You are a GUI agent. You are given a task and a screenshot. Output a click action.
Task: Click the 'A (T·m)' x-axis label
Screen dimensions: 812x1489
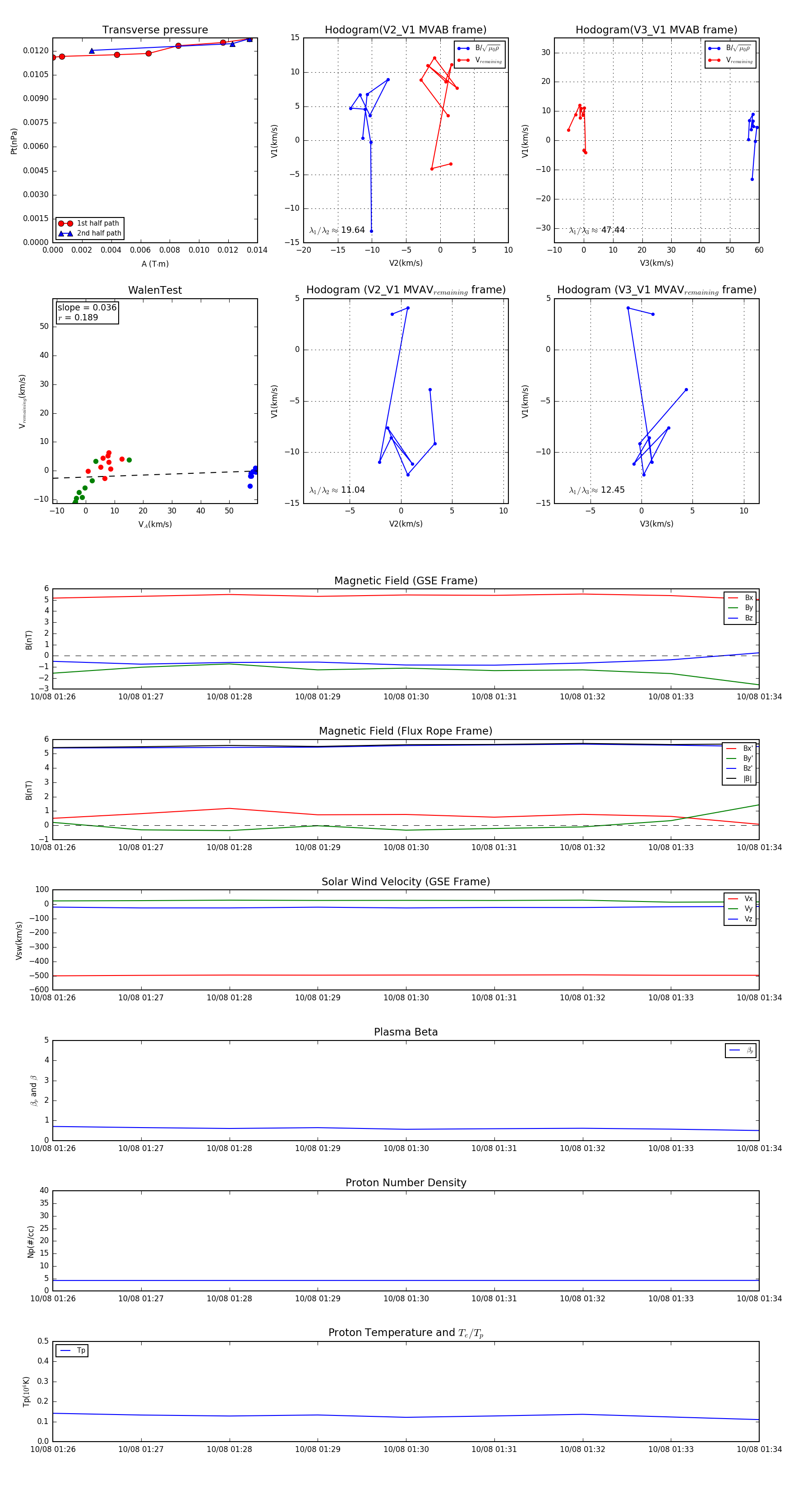click(x=155, y=264)
